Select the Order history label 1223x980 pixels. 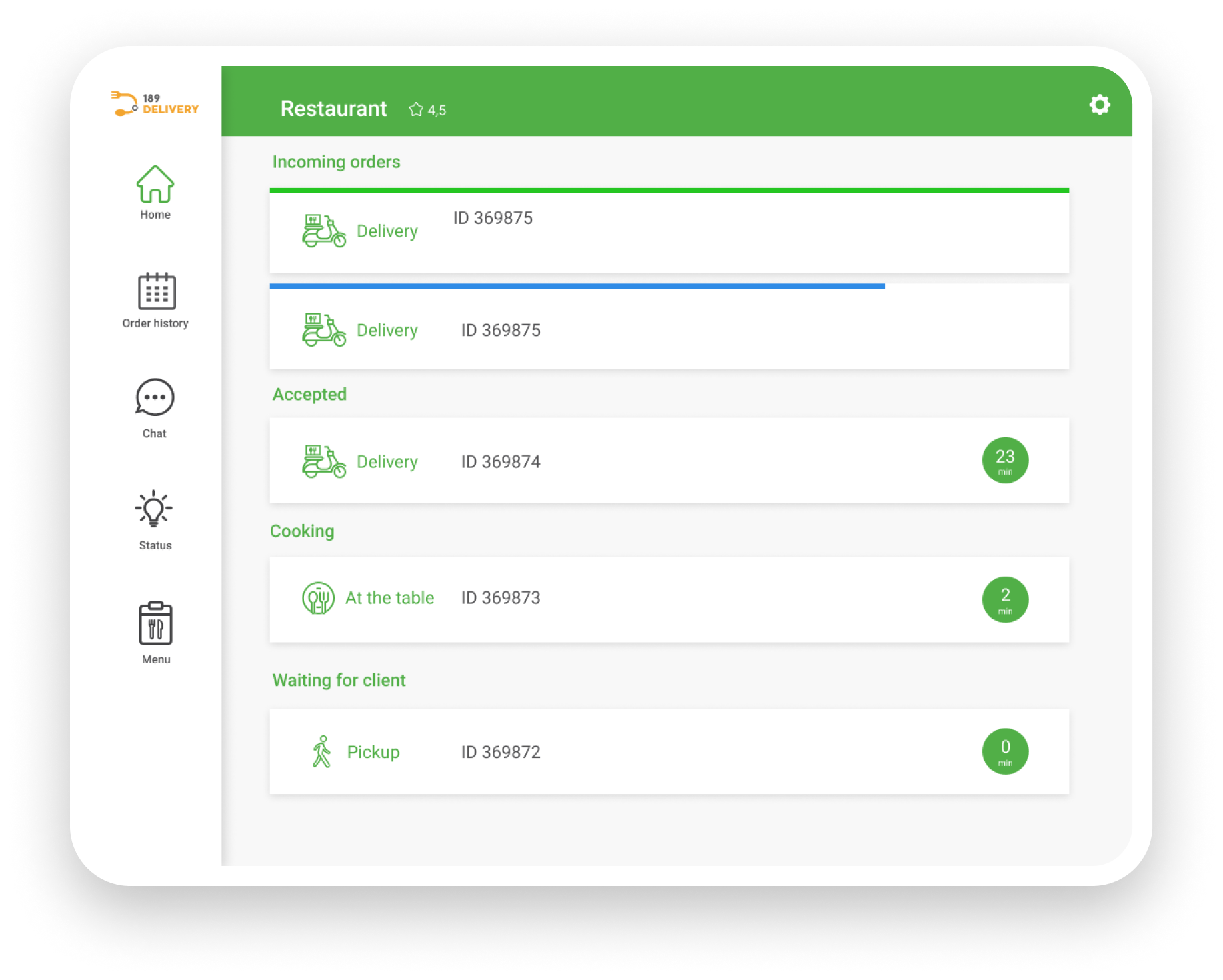(155, 323)
